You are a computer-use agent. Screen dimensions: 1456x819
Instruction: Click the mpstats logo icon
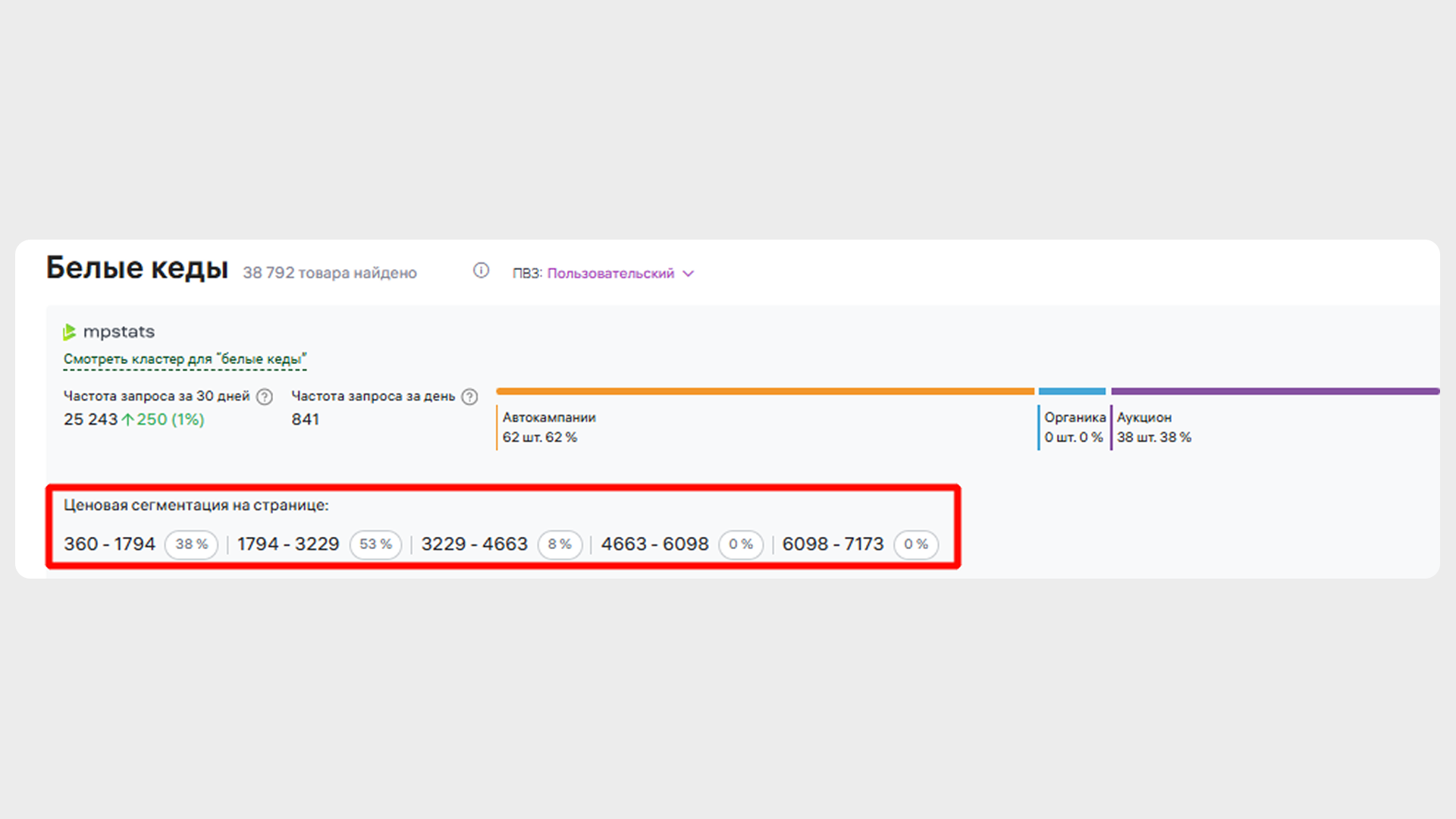pyautogui.click(x=69, y=332)
